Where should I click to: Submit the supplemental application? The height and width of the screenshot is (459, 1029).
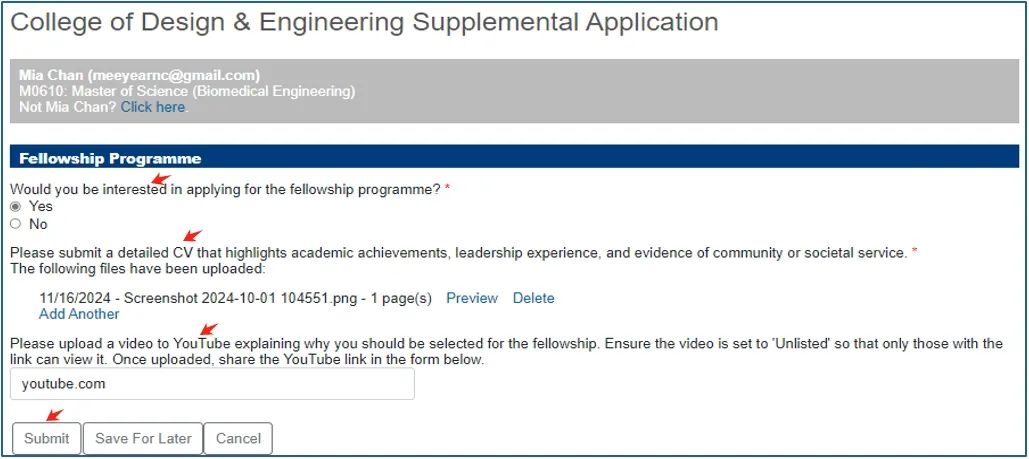[47, 439]
